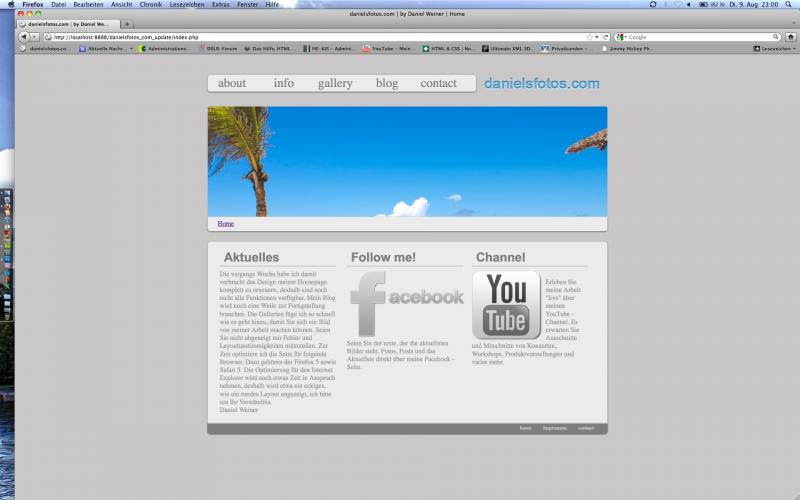
Task: Click the impressum footer link
Action: [555, 428]
